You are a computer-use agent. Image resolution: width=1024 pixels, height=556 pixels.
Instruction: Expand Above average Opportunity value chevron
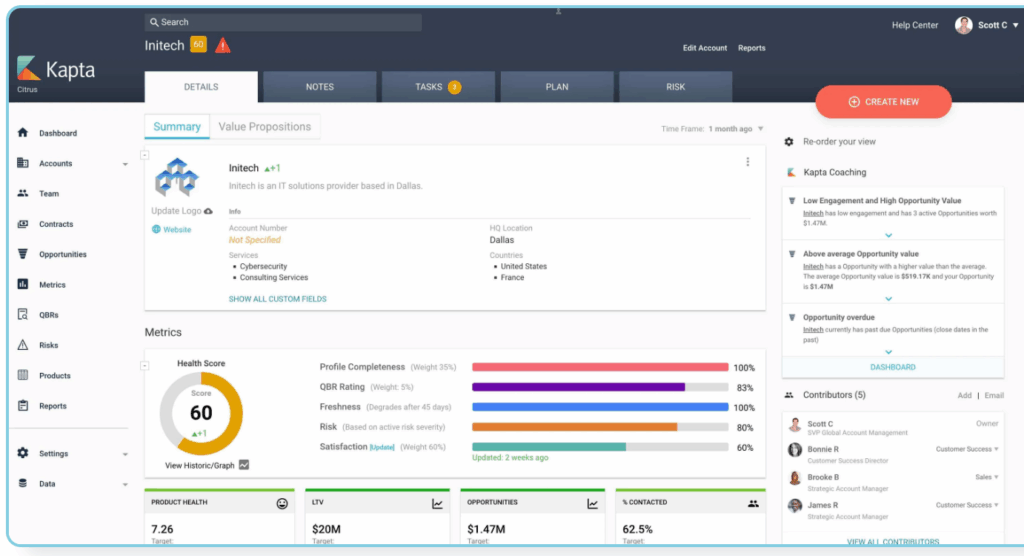click(888, 299)
